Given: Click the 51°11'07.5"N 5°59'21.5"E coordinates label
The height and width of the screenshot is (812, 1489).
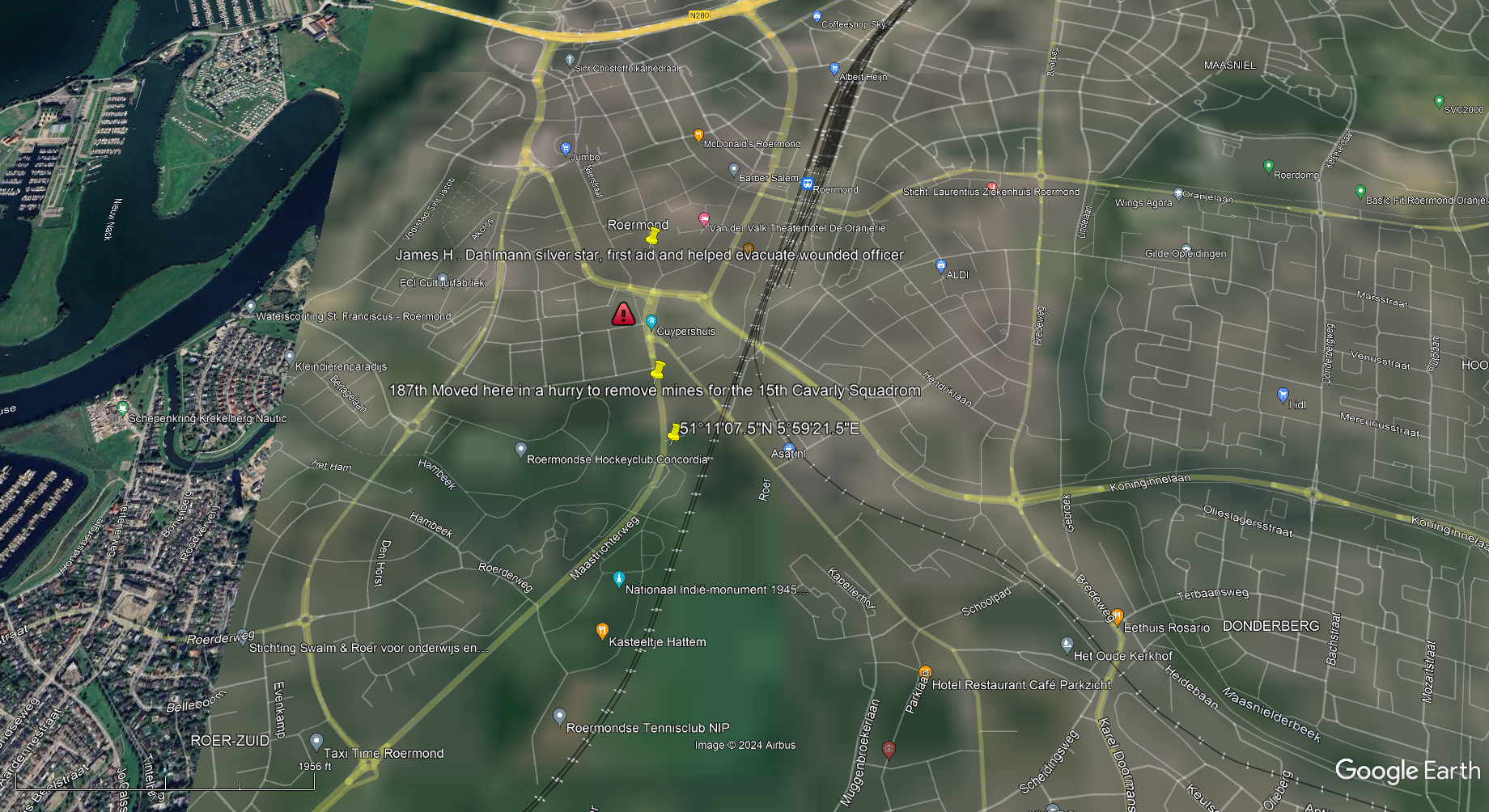Looking at the screenshot, I should pyautogui.click(x=770, y=429).
